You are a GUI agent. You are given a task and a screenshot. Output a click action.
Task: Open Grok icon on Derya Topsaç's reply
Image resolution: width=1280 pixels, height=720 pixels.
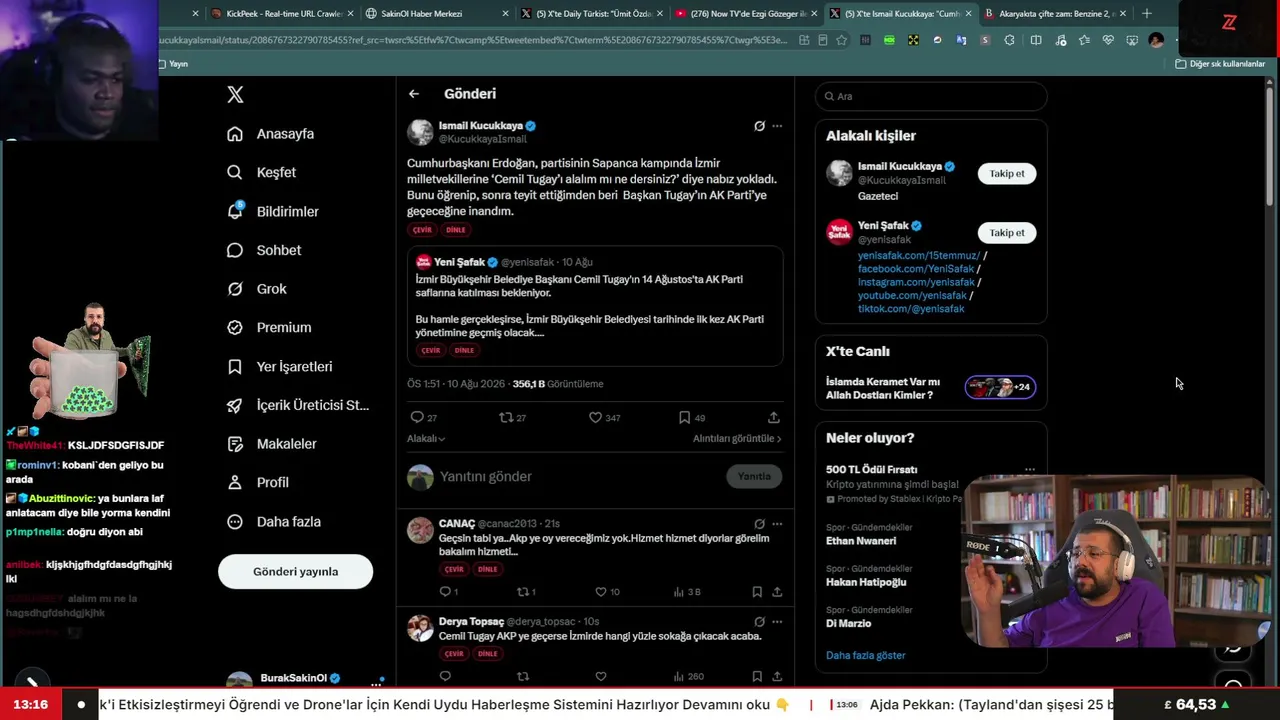click(759, 621)
